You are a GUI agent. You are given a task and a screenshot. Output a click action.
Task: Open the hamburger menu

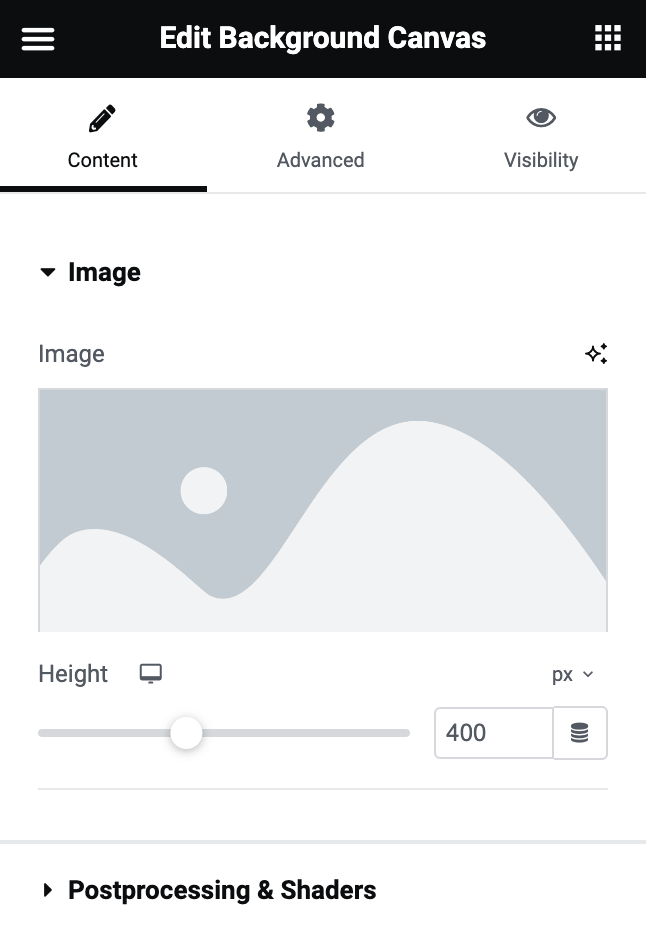[x=38, y=39]
